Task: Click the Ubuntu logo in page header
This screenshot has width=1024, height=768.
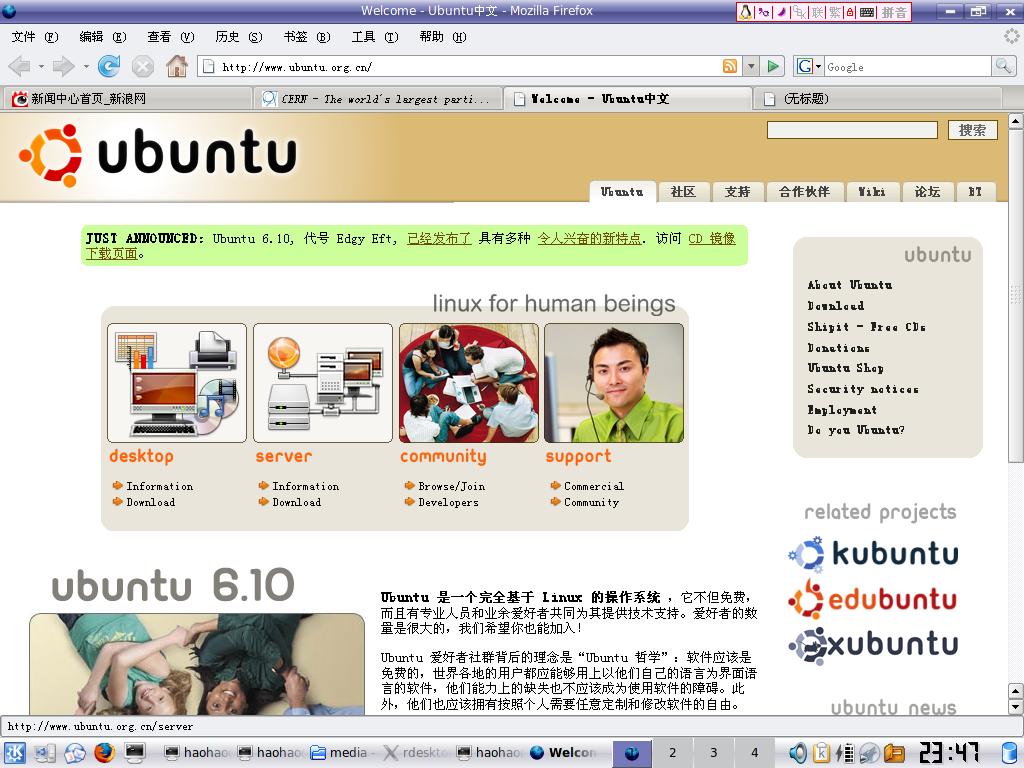Action: [157, 155]
